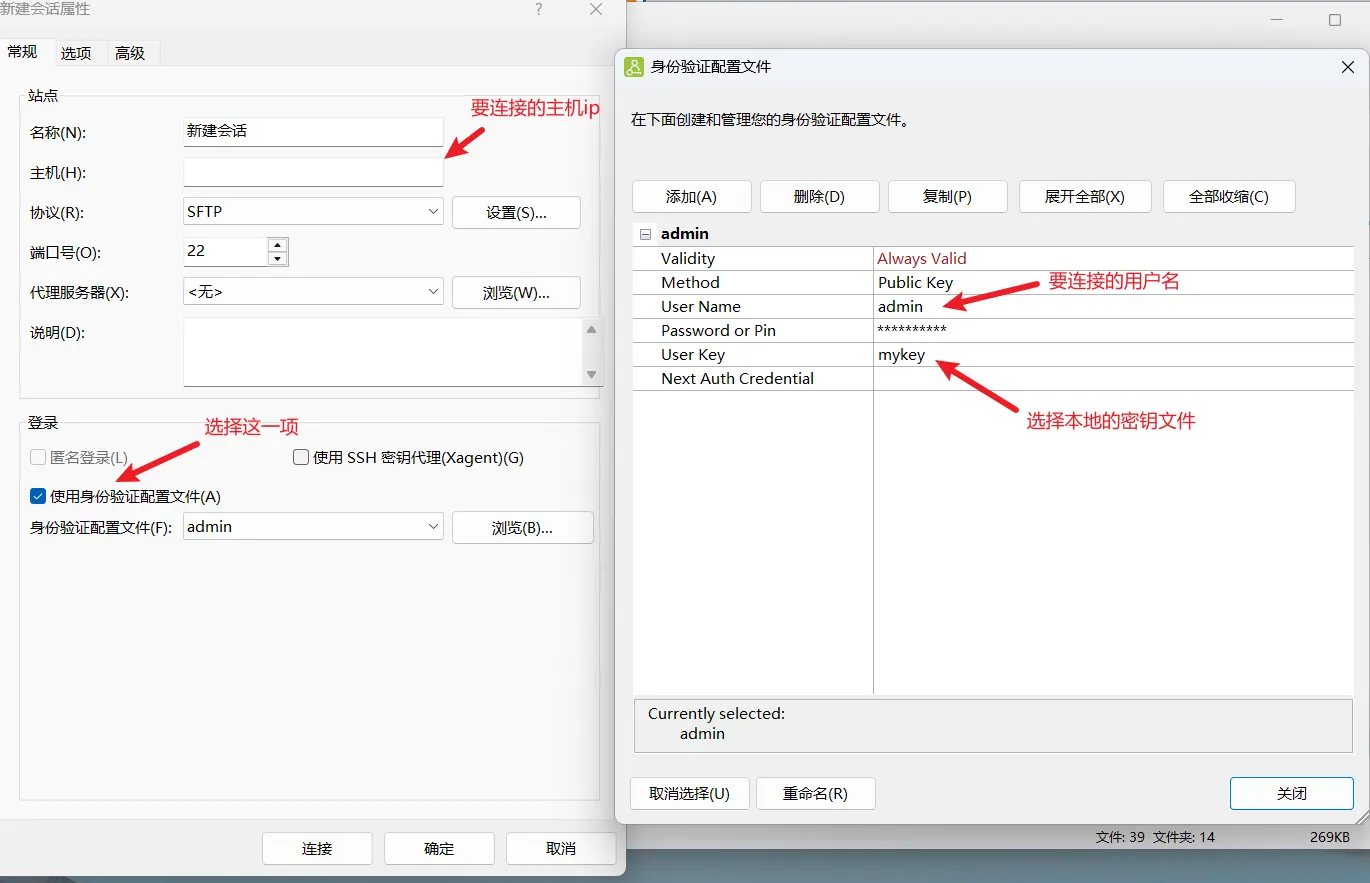Click the 主机(H) input field
Image resolution: width=1370 pixels, height=883 pixels.
click(312, 171)
